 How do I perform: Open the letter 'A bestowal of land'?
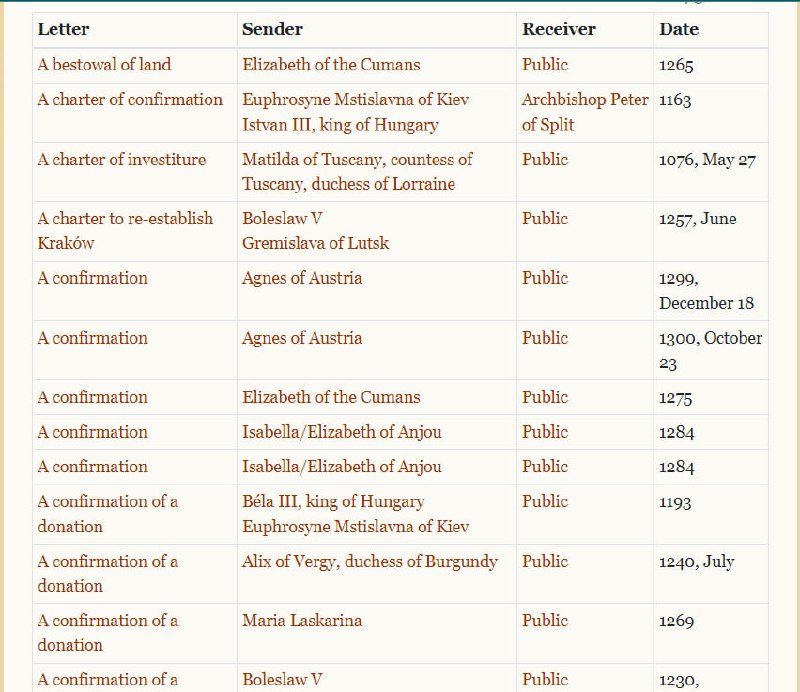pos(104,65)
